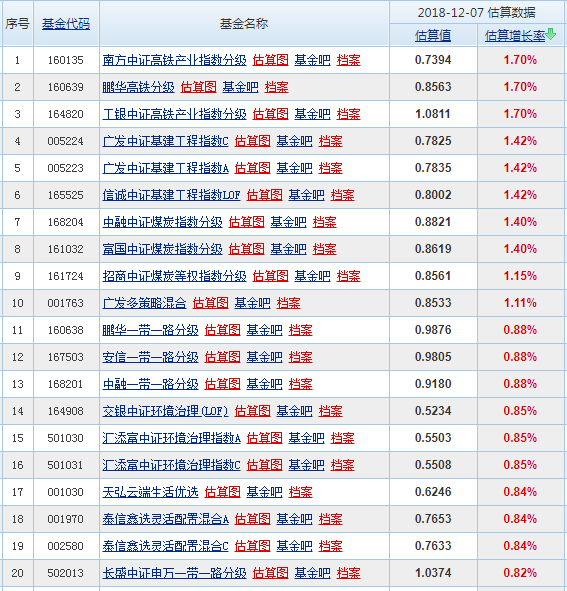The width and height of the screenshot is (567, 591).
Task: Select fund code 001763
Action: click(x=66, y=303)
